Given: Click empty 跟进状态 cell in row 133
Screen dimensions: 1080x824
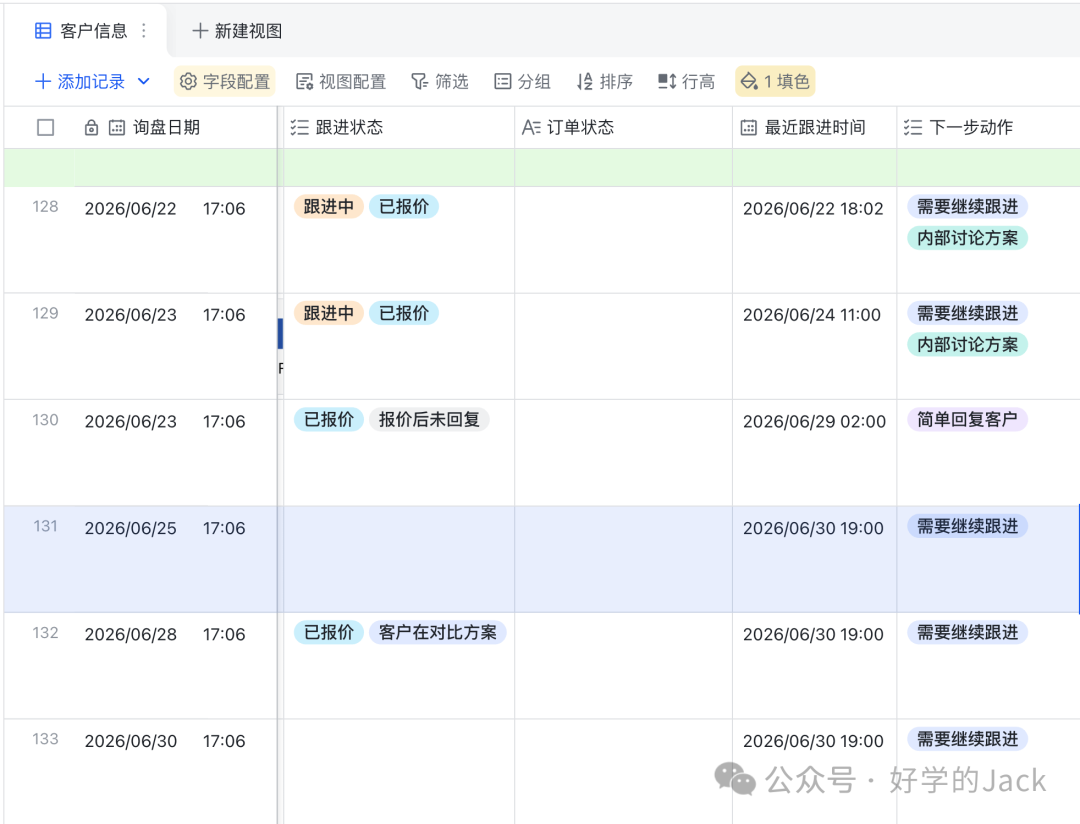Looking at the screenshot, I should pyautogui.click(x=399, y=772).
